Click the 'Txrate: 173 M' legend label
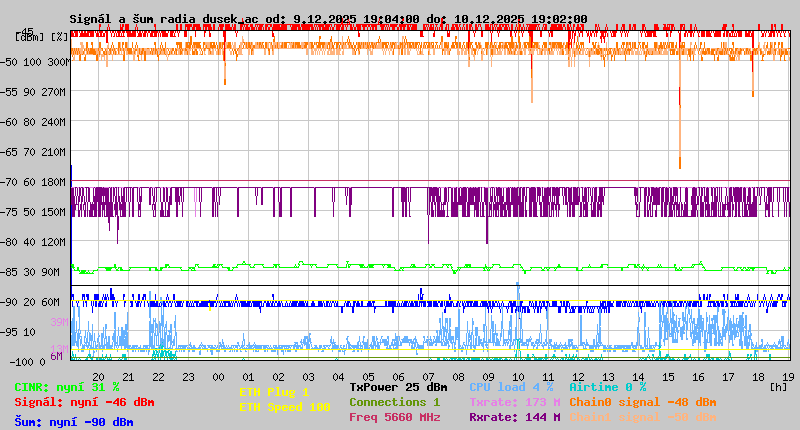This screenshot has width=800, height=430. tap(514, 402)
